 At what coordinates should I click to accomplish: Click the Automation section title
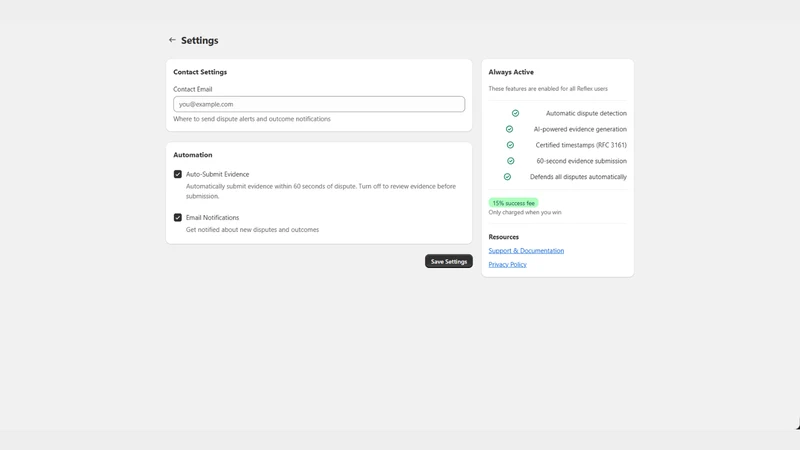(x=193, y=155)
